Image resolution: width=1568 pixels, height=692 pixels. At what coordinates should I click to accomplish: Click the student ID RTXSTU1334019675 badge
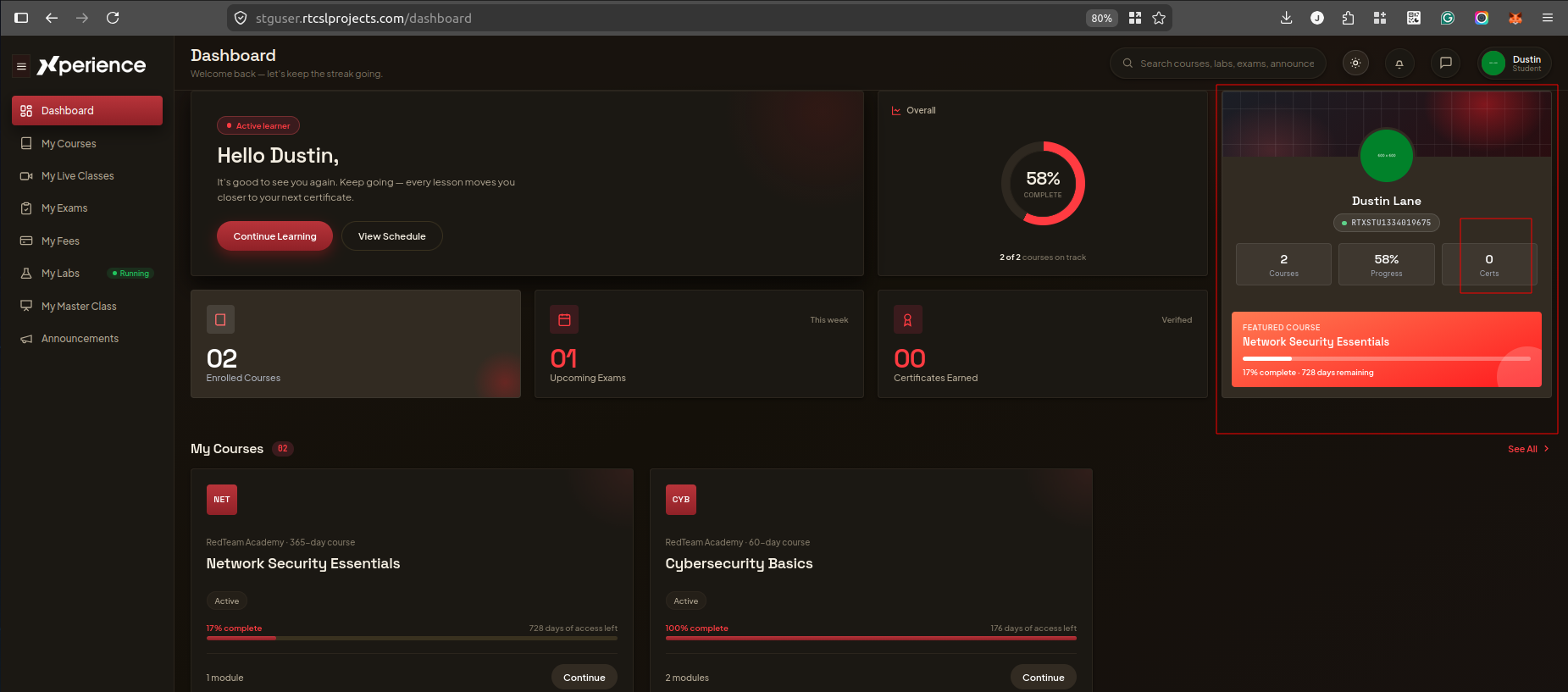(1386, 223)
